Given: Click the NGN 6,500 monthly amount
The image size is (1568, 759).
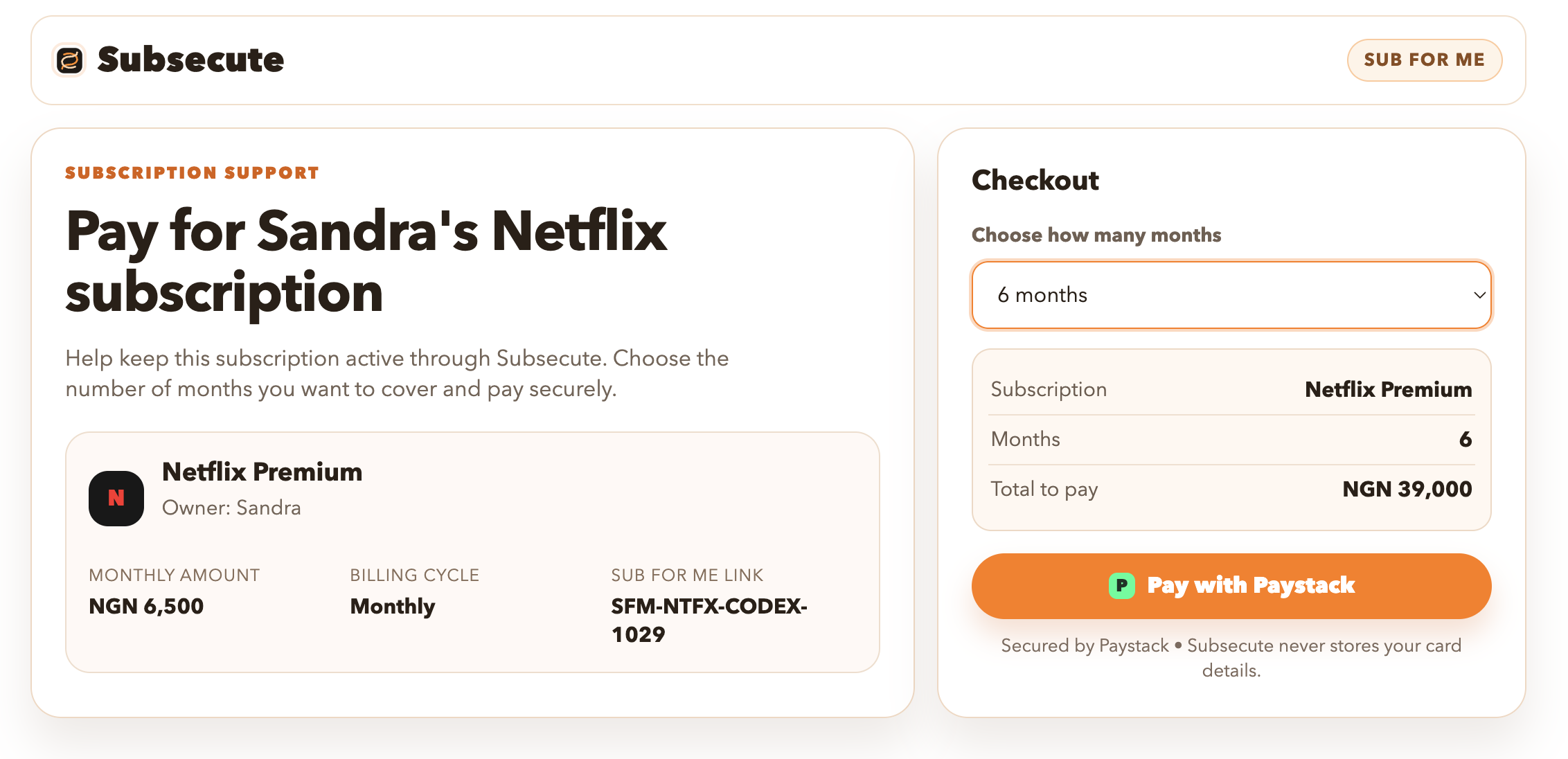Looking at the screenshot, I should [146, 606].
